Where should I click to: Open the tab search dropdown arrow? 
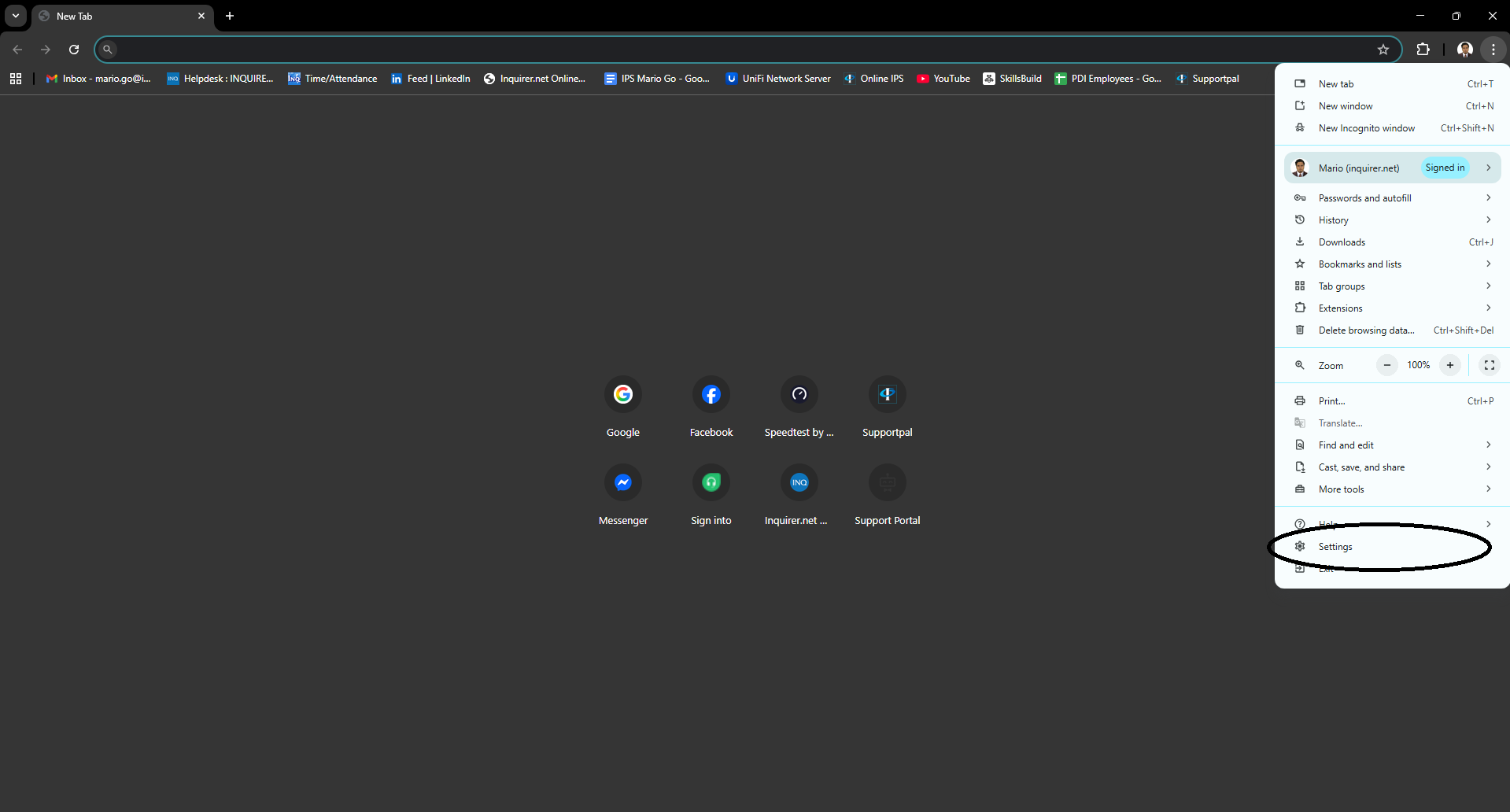(16, 16)
